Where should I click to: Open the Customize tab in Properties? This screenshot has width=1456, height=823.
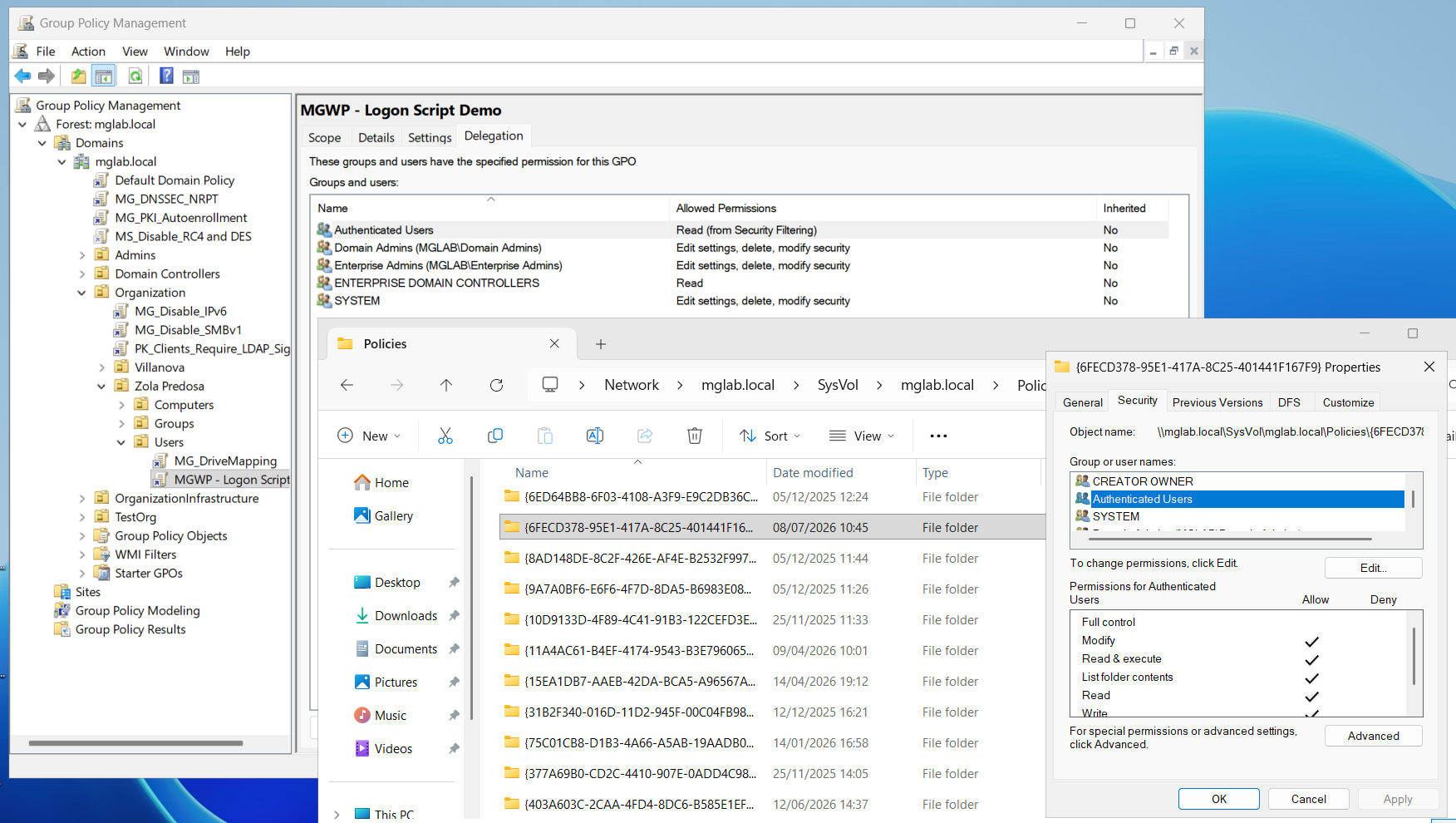[x=1348, y=402]
